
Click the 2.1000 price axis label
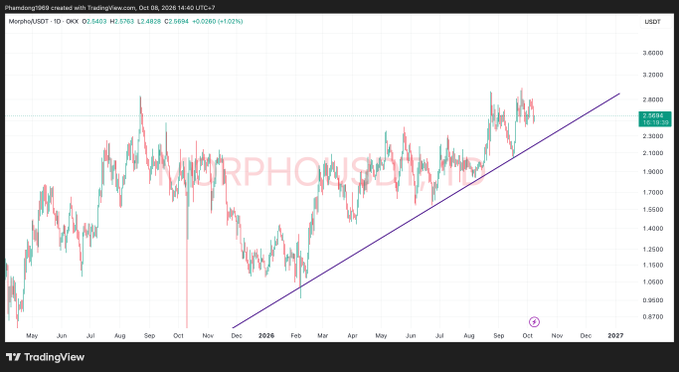tap(653, 153)
